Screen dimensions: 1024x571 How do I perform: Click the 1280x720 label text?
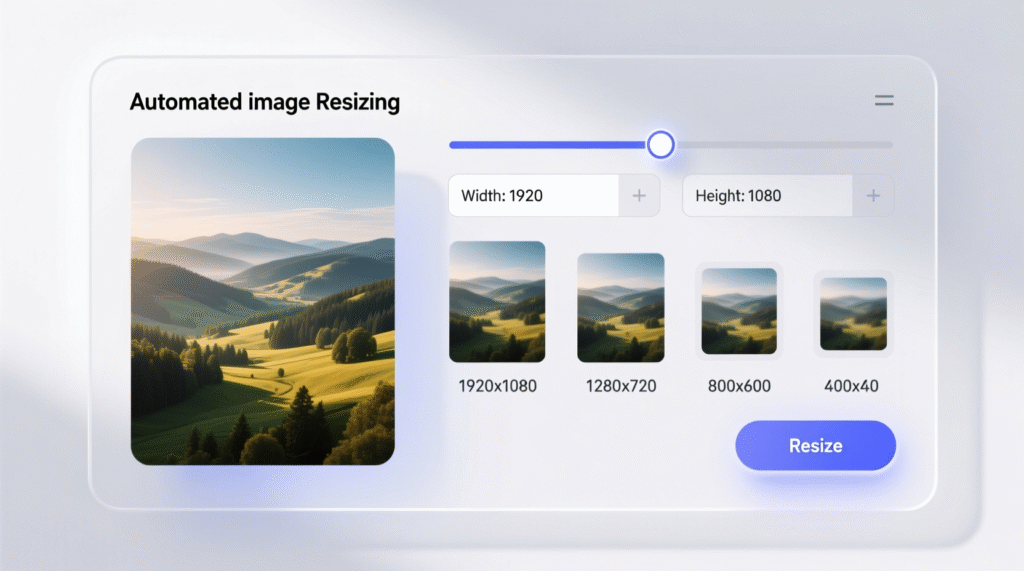click(621, 386)
